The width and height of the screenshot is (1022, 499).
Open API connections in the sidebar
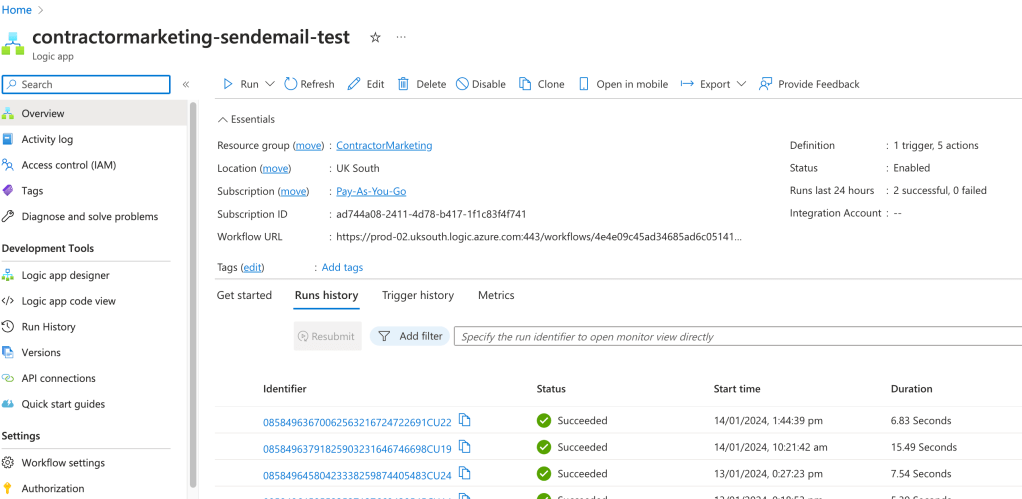click(94, 378)
